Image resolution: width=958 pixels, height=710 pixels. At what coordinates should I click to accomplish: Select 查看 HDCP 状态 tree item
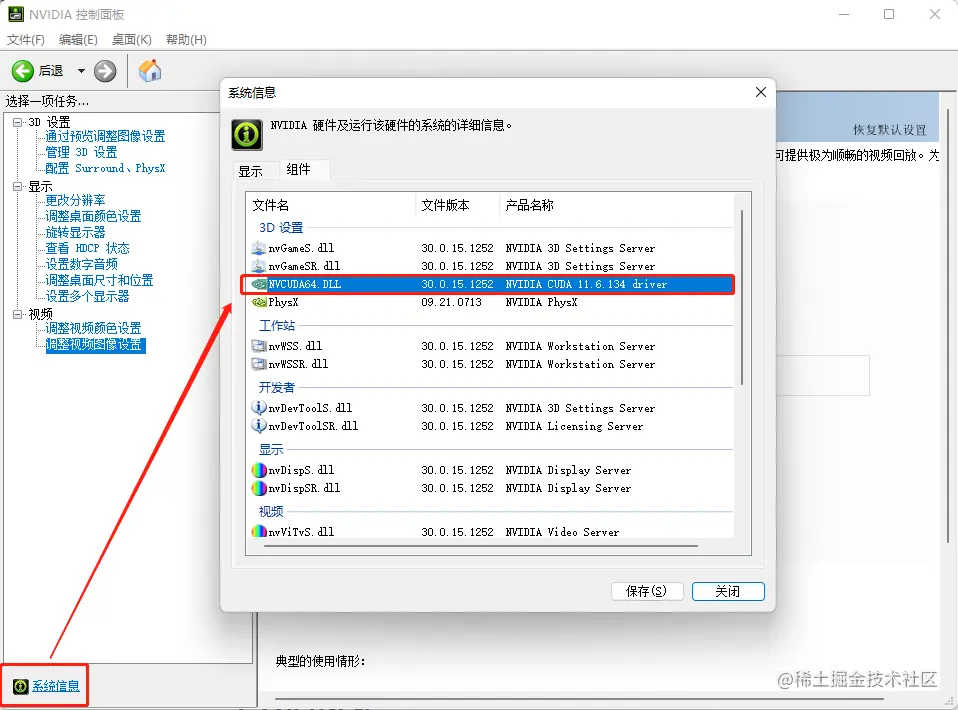[x=87, y=248]
